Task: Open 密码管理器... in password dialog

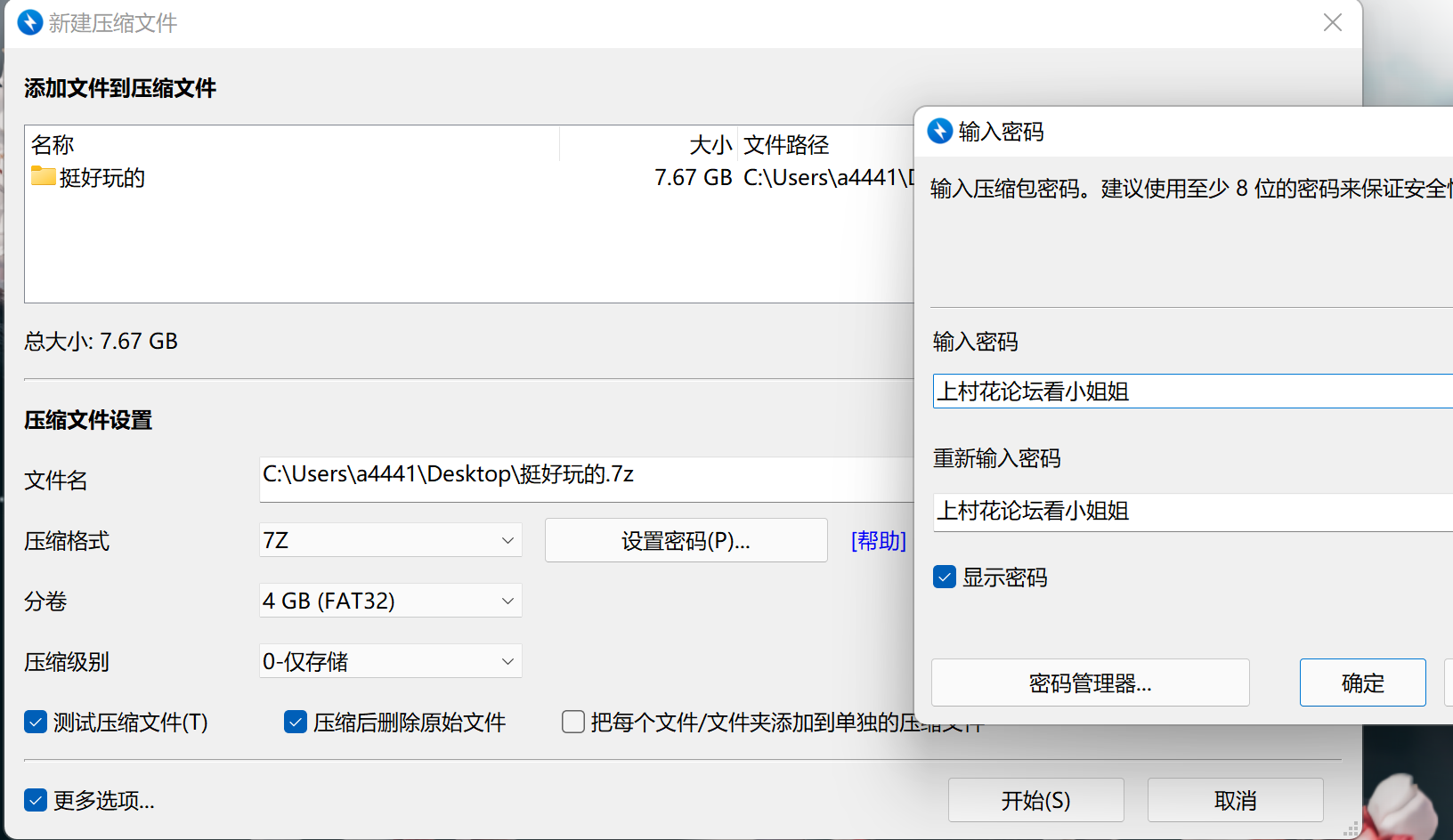Action: 1091,682
